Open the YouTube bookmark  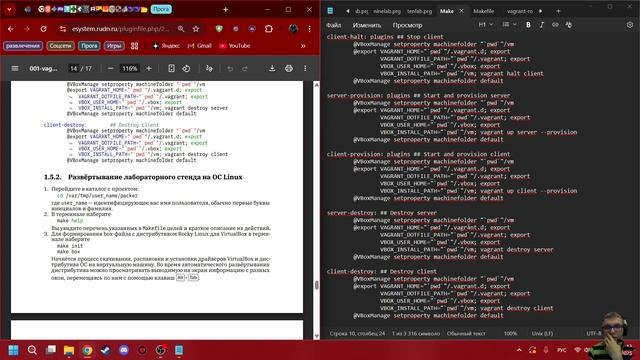click(x=235, y=46)
